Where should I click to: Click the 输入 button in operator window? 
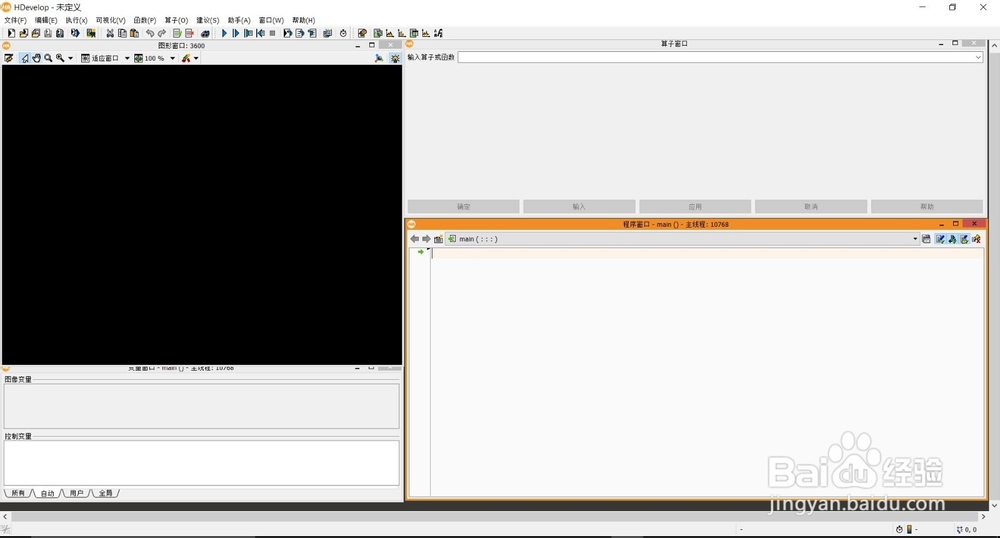[579, 207]
